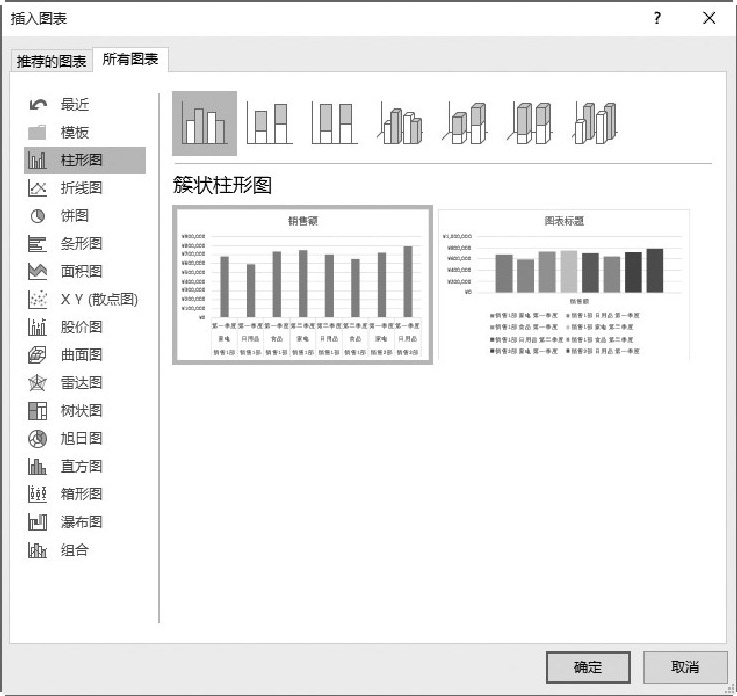737x696 pixels.
Task: Select the X Y (散点图) list label
Action: click(x=99, y=299)
